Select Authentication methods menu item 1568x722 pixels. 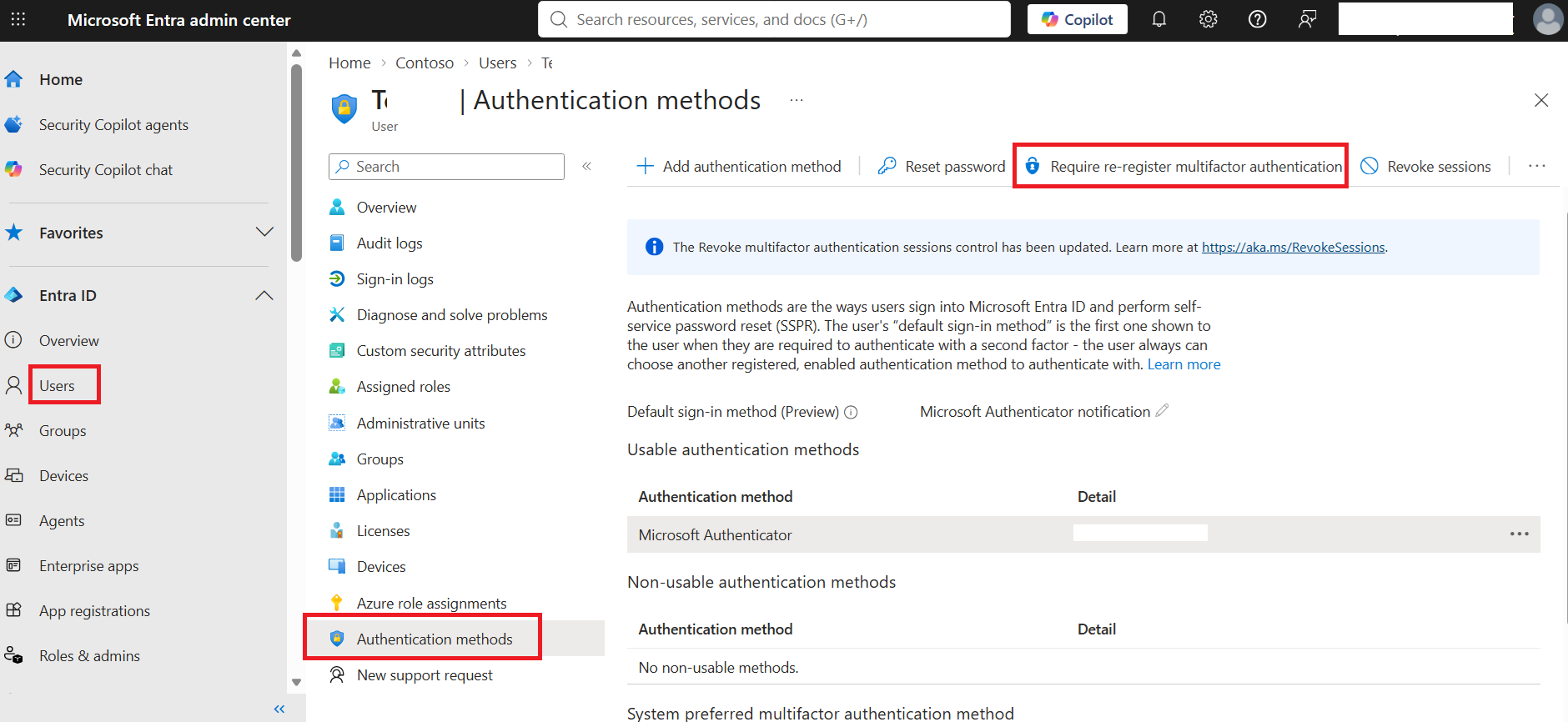click(x=455, y=639)
